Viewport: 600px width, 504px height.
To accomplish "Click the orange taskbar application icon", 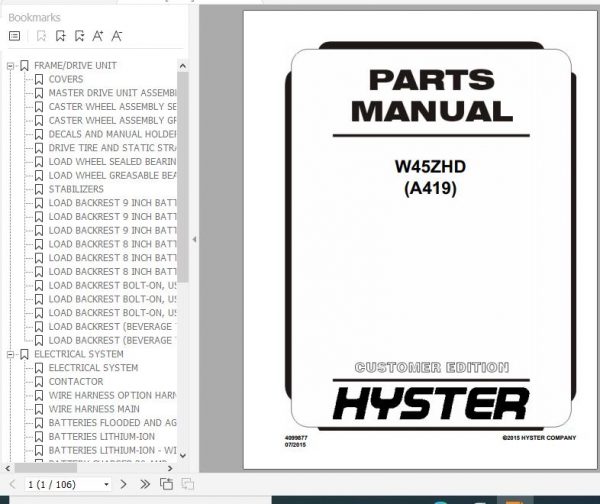I will (514, 501).
